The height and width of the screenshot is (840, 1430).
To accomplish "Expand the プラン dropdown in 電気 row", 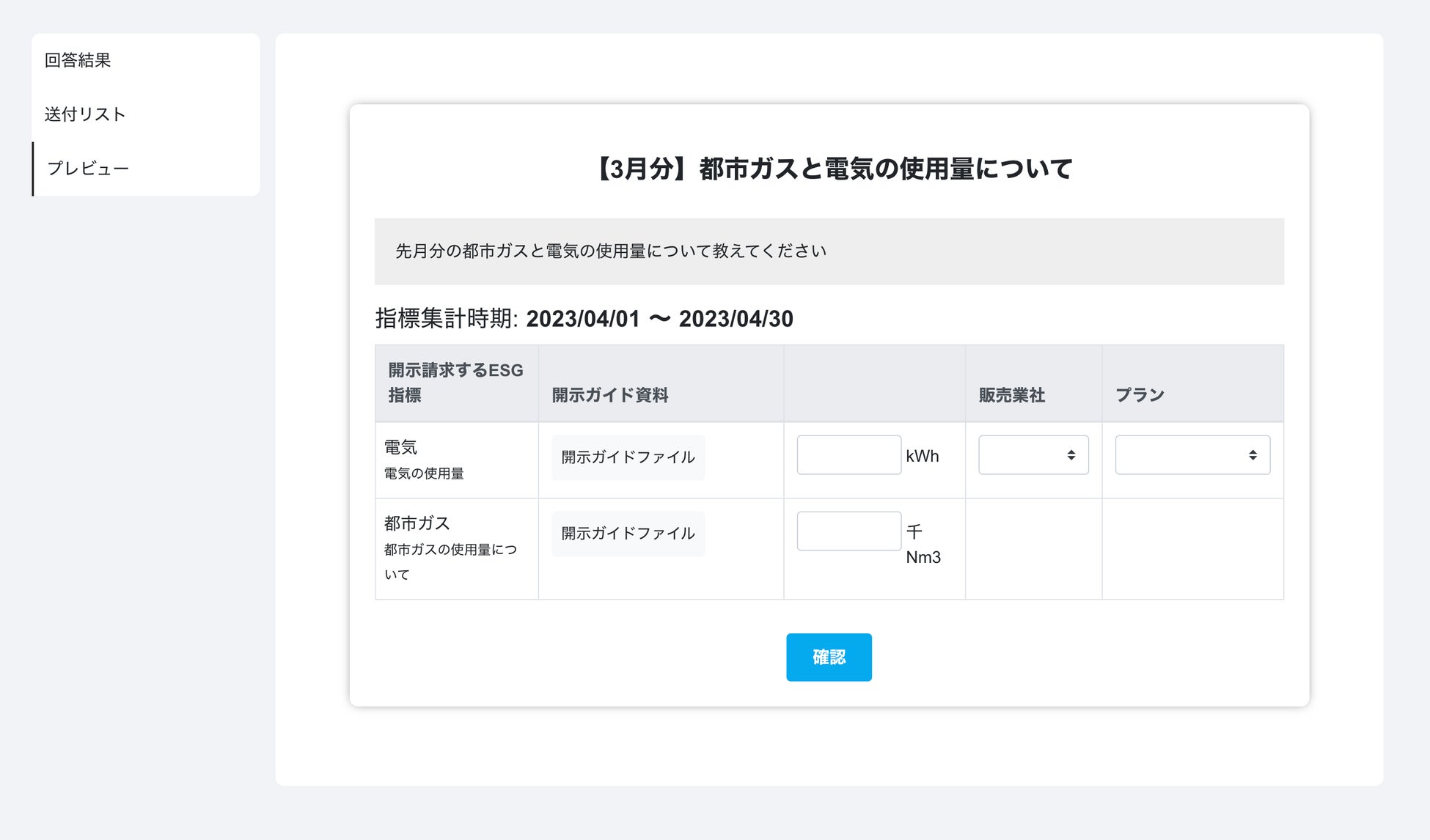I will [1192, 455].
